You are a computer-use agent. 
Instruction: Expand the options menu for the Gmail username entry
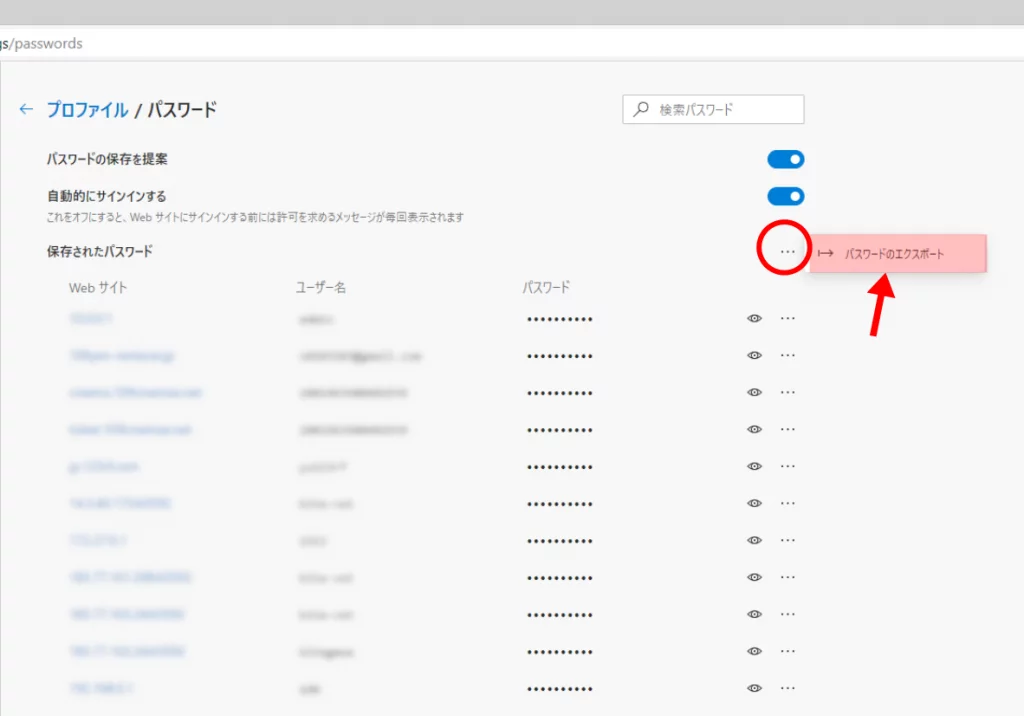coord(788,356)
